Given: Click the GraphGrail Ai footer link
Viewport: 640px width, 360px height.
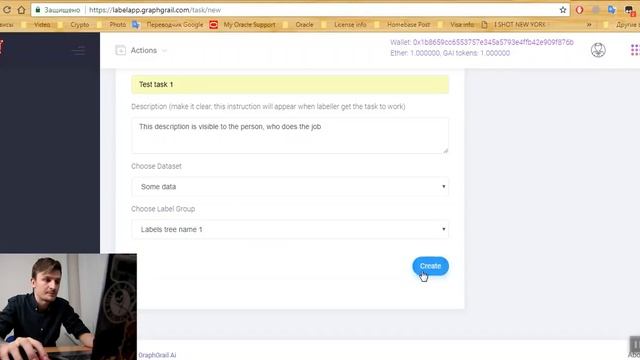Looking at the screenshot, I should coord(157,355).
